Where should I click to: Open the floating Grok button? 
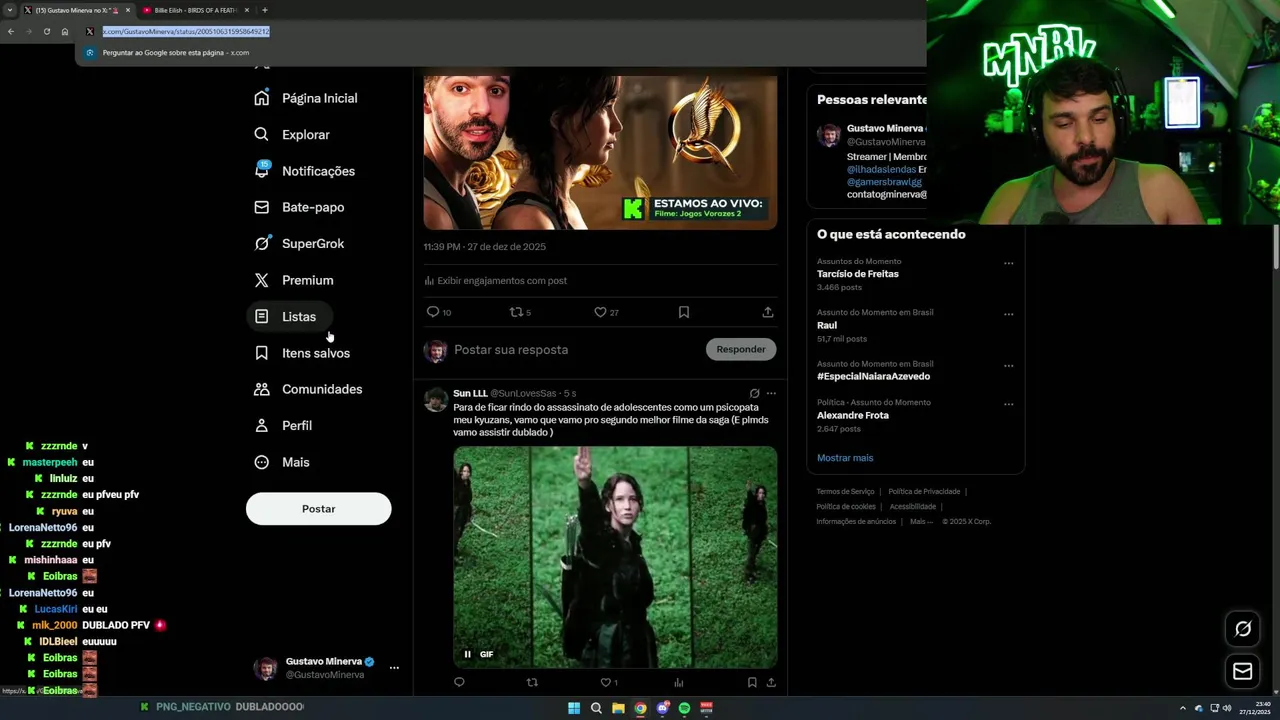click(x=1243, y=629)
